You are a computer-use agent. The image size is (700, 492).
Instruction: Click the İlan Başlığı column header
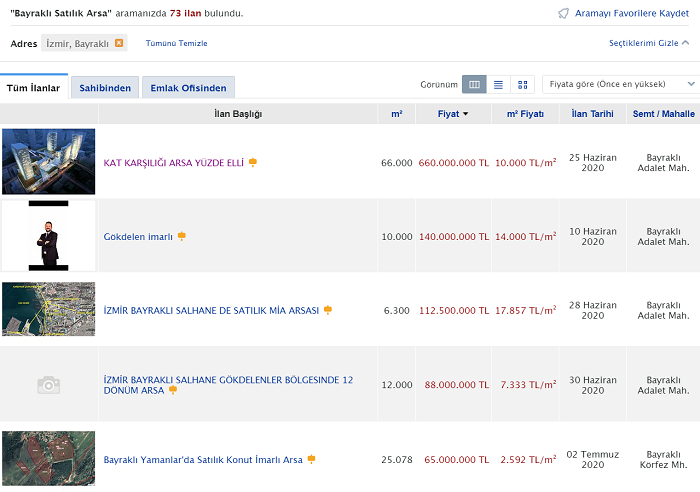point(238,114)
